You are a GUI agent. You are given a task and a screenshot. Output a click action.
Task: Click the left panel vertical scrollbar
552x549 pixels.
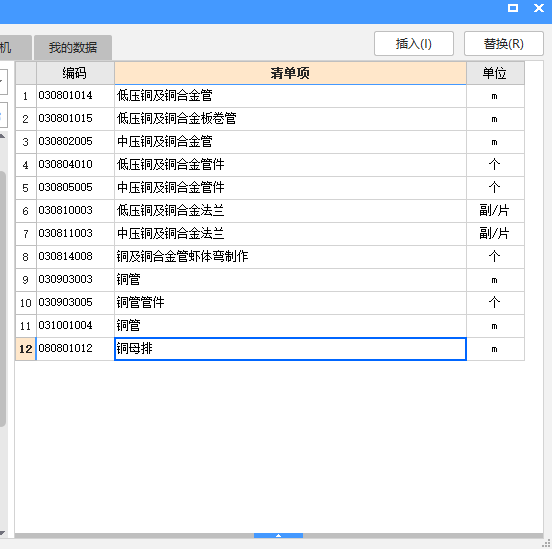click(x=2, y=299)
